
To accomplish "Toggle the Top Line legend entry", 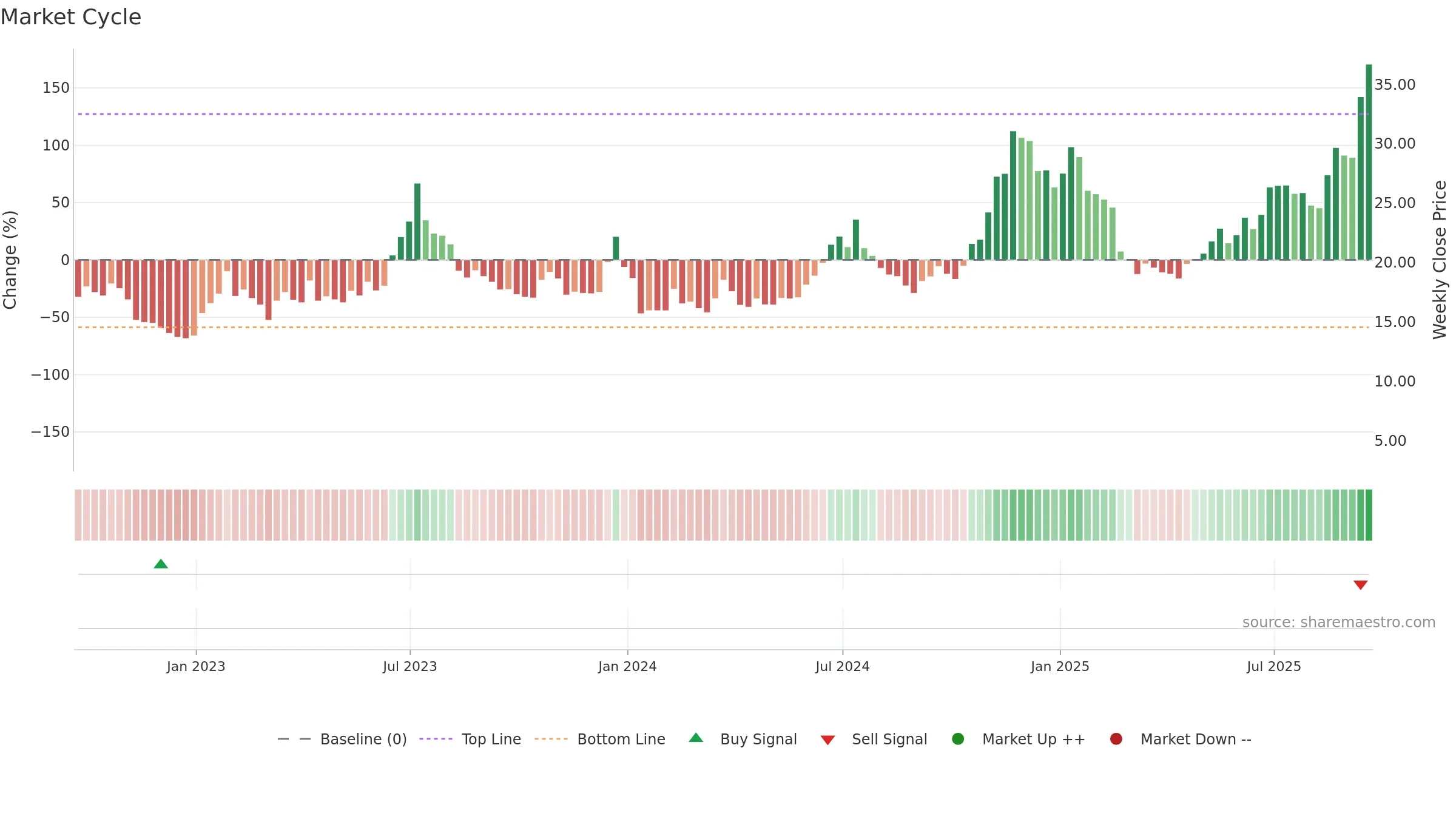I will (x=470, y=739).
